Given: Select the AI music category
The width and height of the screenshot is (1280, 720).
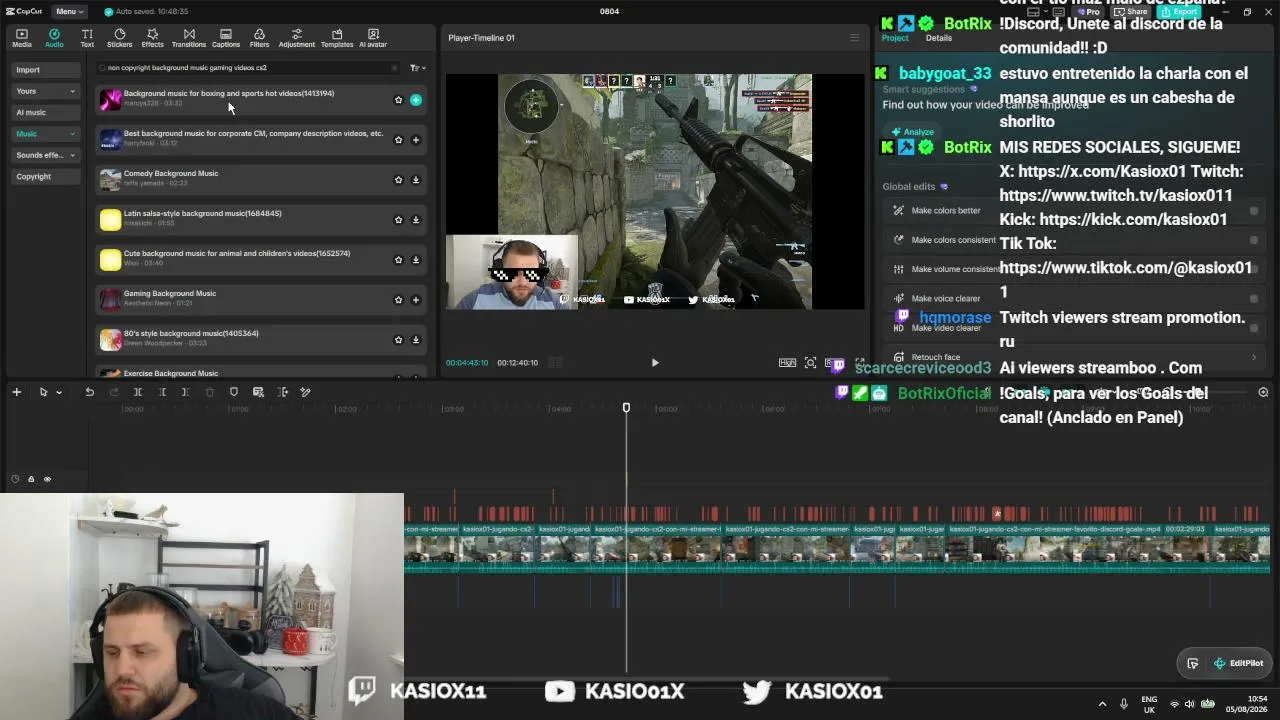Looking at the screenshot, I should [x=46, y=112].
